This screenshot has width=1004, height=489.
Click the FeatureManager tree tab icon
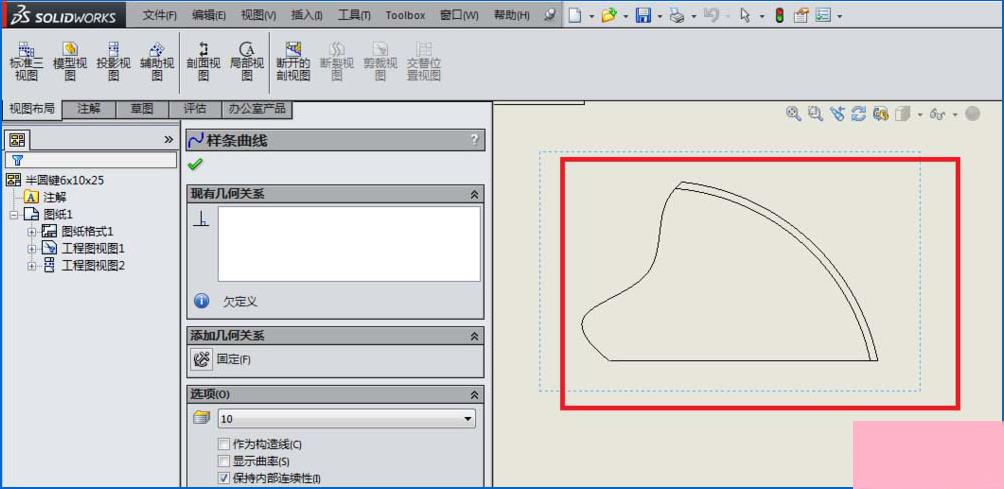click(x=17, y=140)
